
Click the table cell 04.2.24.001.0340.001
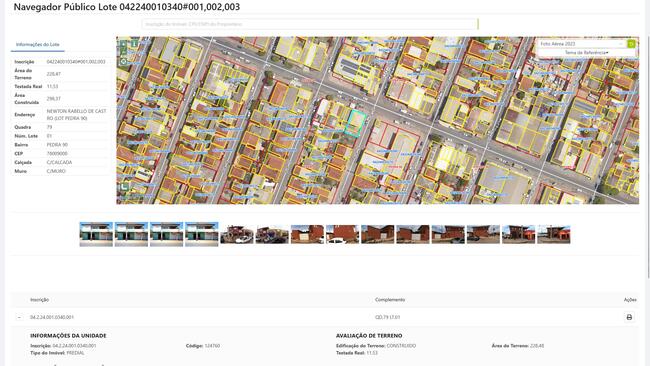52,317
